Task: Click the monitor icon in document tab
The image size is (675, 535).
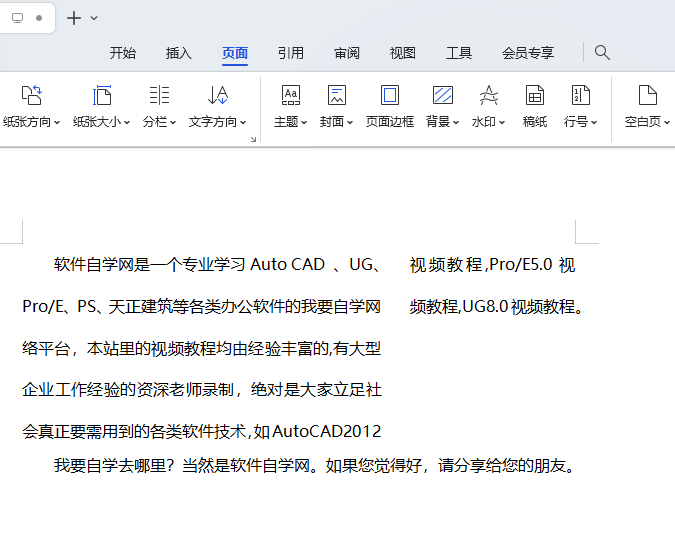Action: click(x=17, y=18)
